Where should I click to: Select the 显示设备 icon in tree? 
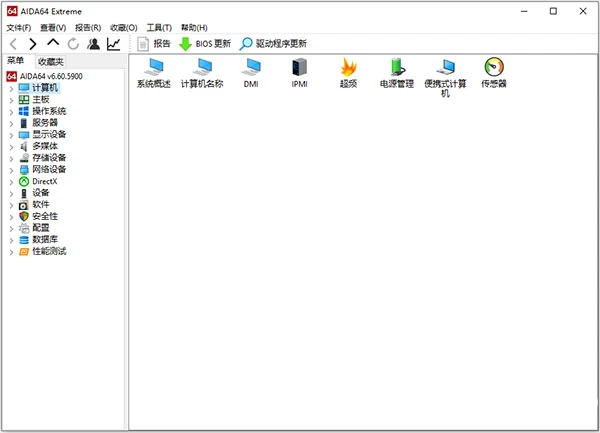click(x=24, y=135)
